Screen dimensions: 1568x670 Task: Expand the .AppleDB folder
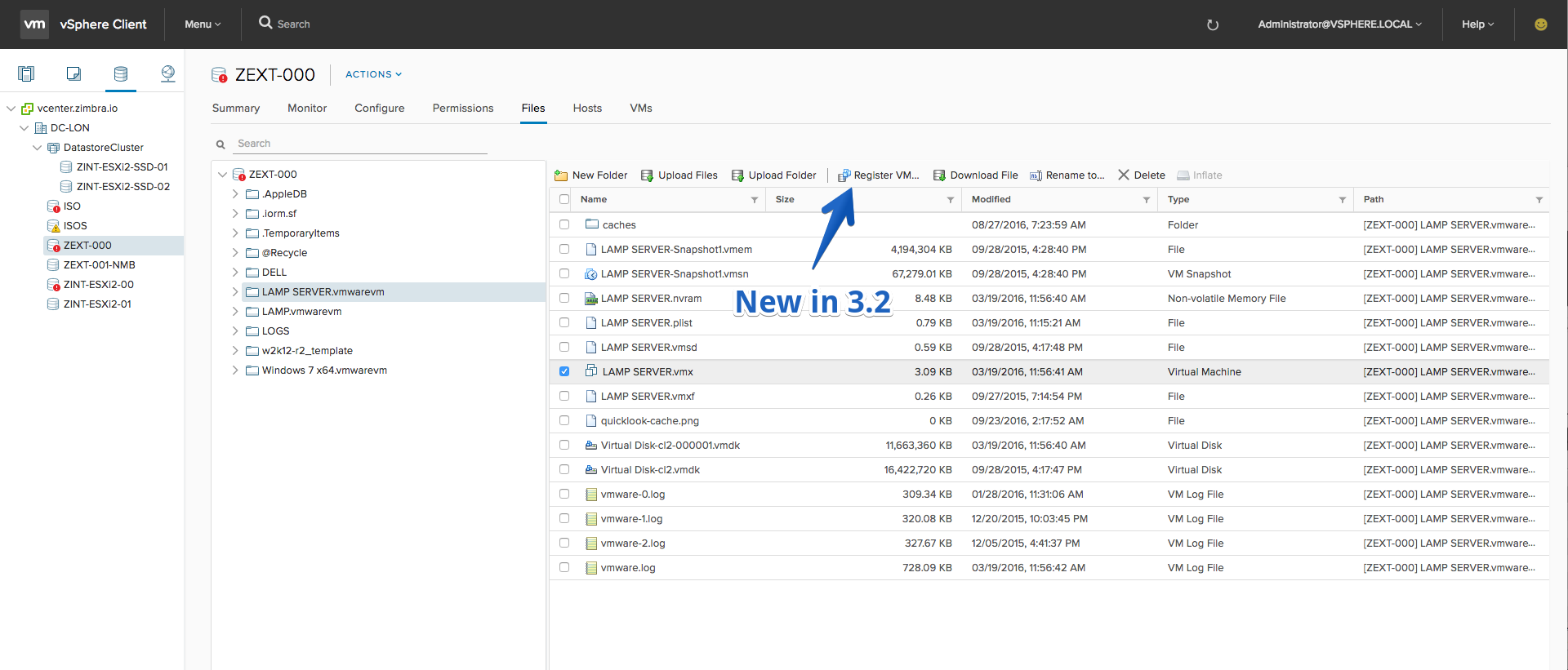(235, 194)
